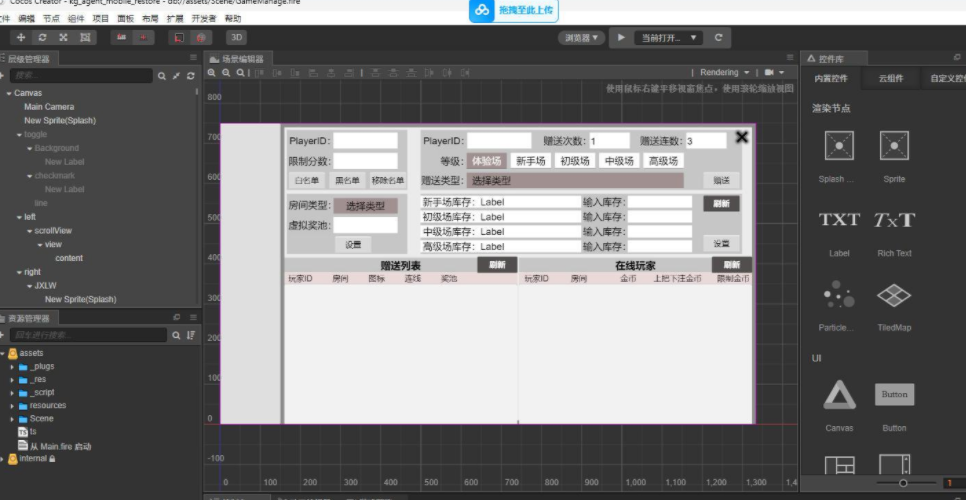Select the Main Camera node
The height and width of the screenshot is (500, 966).
pos(49,107)
